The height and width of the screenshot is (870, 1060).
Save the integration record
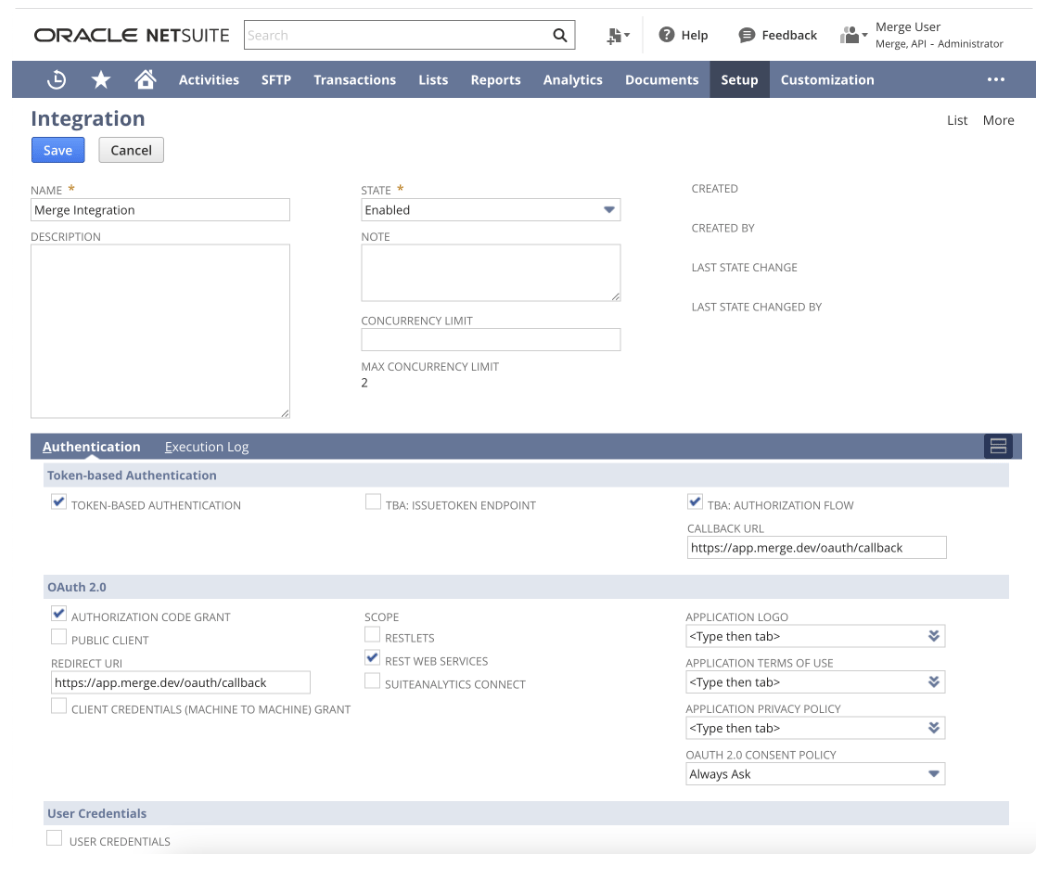pyautogui.click(x=58, y=150)
